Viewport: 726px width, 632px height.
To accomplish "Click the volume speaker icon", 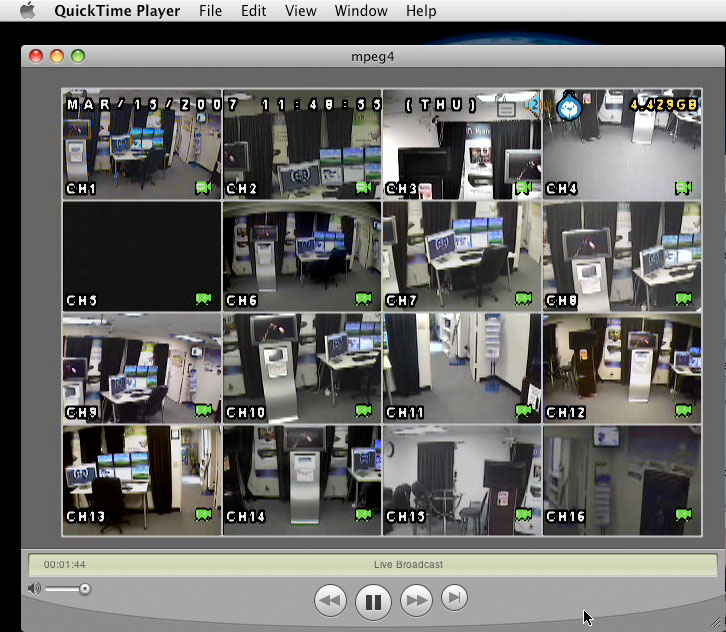I will 34,588.
